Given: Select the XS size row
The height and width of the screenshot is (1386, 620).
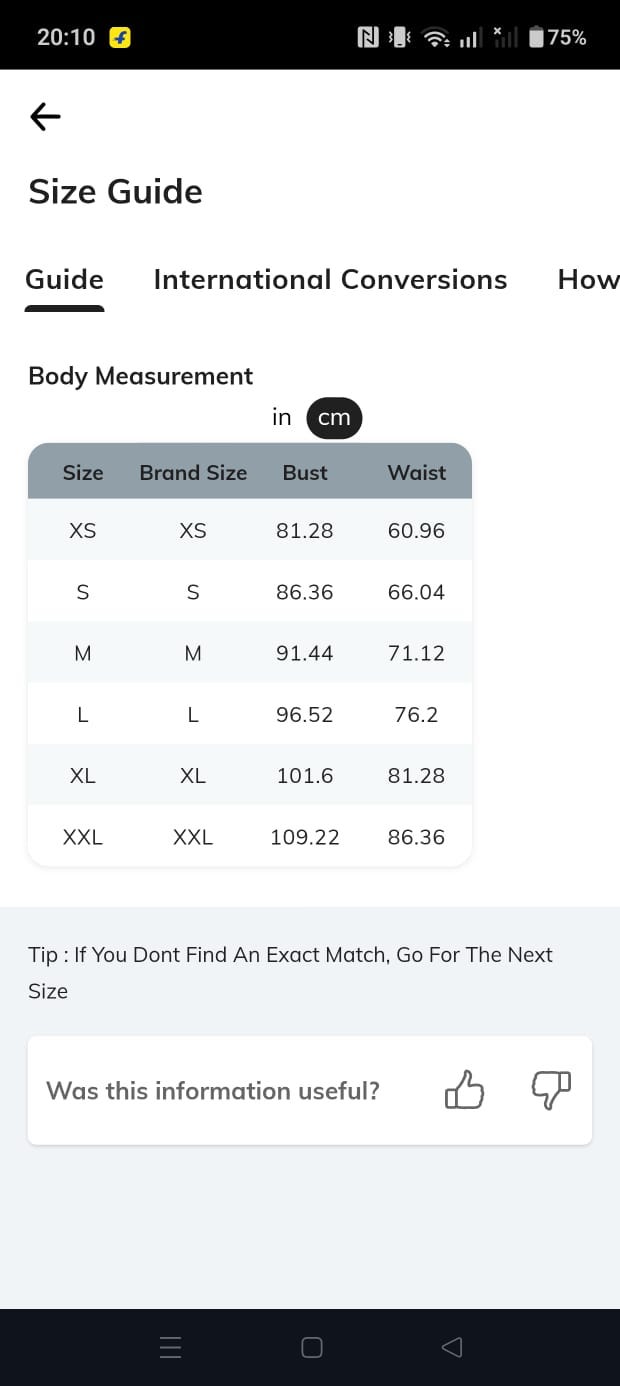Looking at the screenshot, I should pos(249,530).
